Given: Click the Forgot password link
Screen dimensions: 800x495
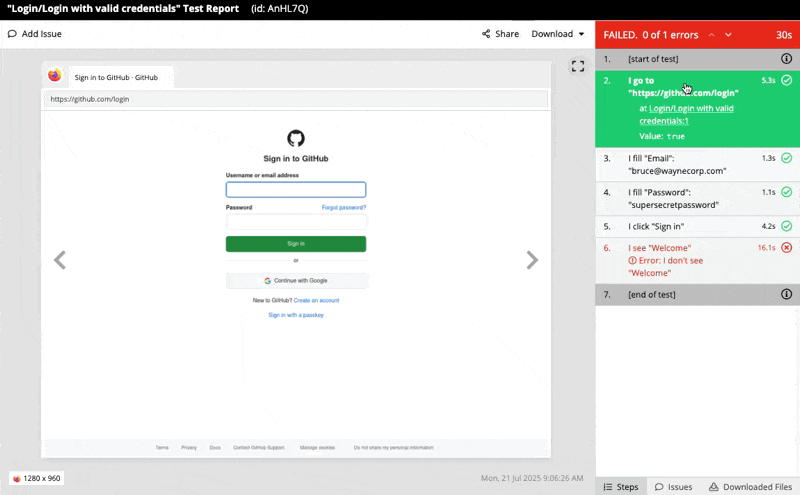Looking at the screenshot, I should pos(343,207).
